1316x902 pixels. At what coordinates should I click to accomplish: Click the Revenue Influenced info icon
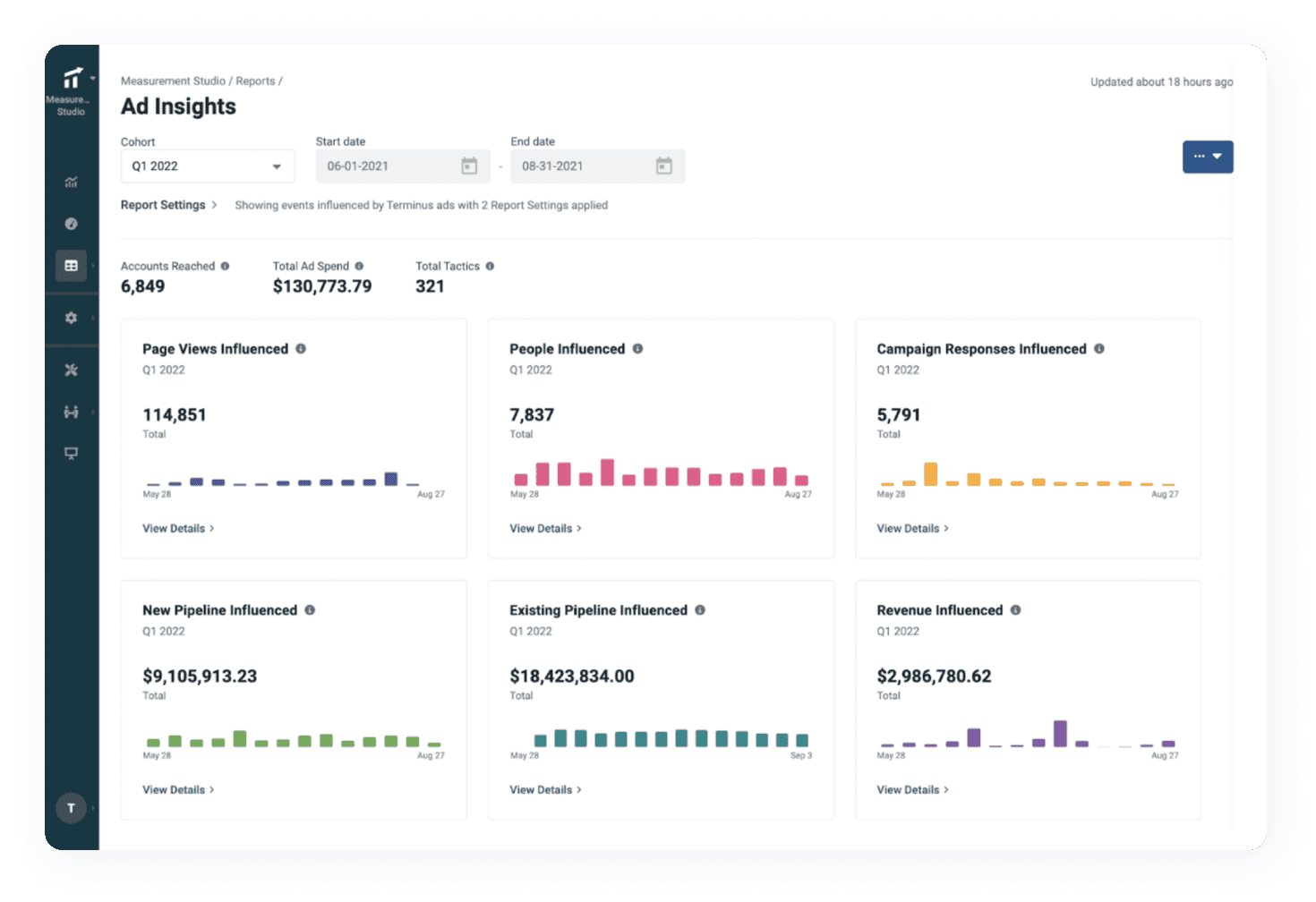[1016, 609]
